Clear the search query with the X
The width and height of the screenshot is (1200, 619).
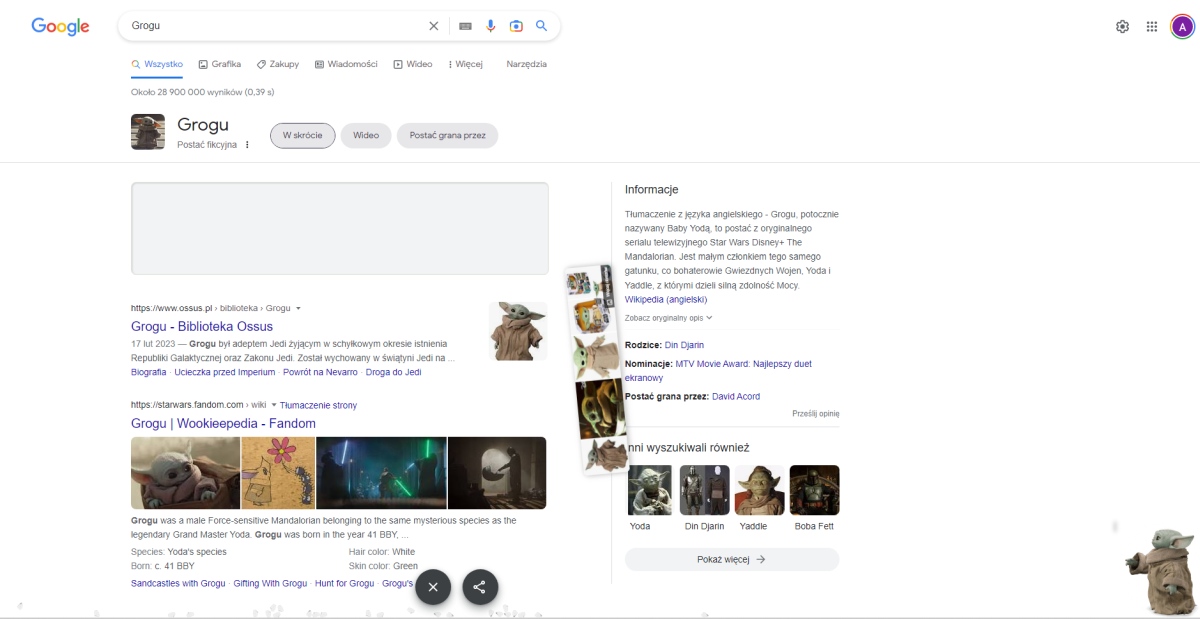click(432, 25)
